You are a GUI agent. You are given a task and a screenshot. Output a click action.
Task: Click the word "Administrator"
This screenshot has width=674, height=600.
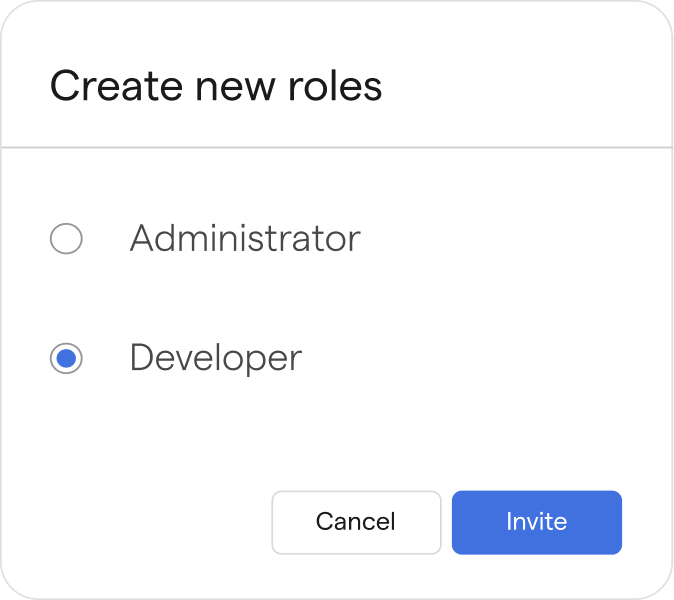pyautogui.click(x=245, y=239)
